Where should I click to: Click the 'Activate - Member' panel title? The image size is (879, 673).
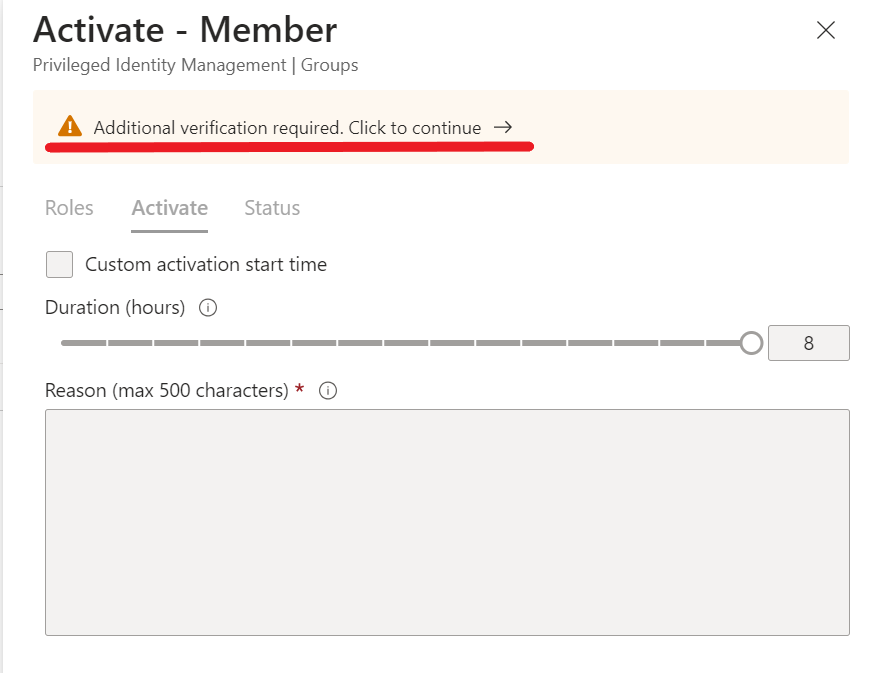tap(185, 30)
